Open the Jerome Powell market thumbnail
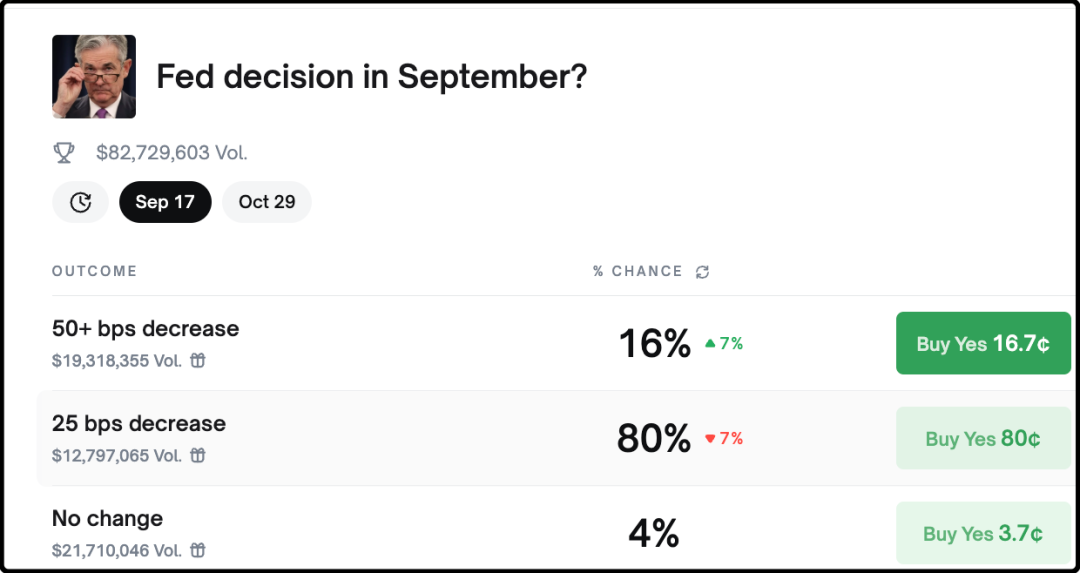This screenshot has height=573, width=1080. (94, 77)
